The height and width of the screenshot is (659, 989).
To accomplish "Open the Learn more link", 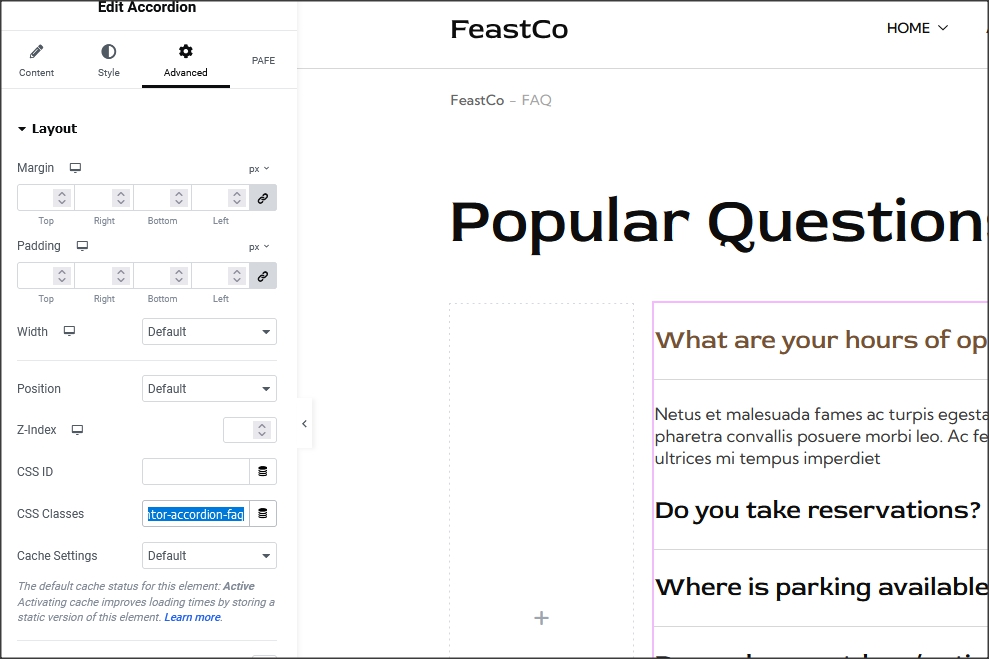I will click(x=192, y=618).
